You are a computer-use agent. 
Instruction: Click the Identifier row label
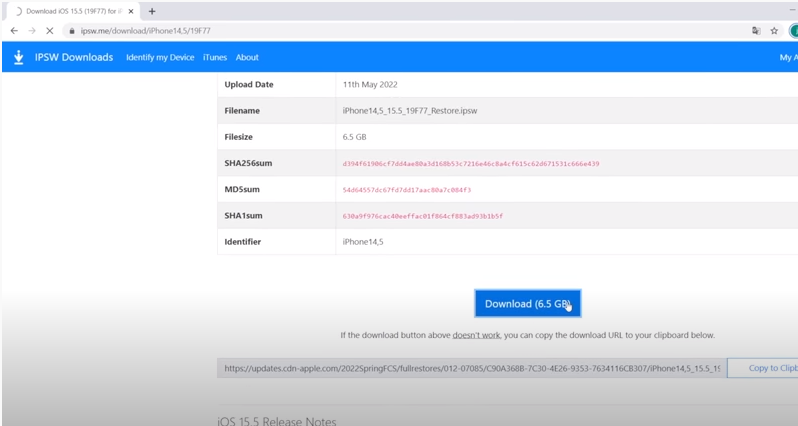[x=243, y=242]
